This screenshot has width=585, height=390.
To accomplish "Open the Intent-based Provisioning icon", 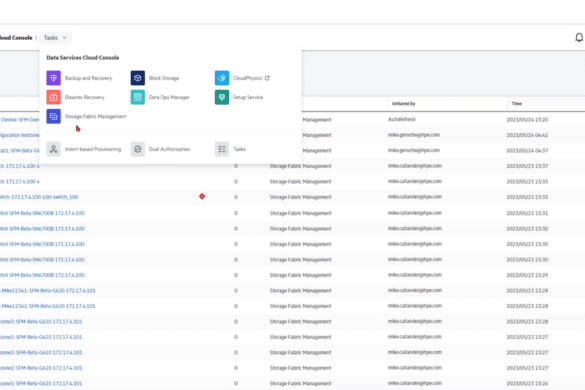I will point(53,149).
